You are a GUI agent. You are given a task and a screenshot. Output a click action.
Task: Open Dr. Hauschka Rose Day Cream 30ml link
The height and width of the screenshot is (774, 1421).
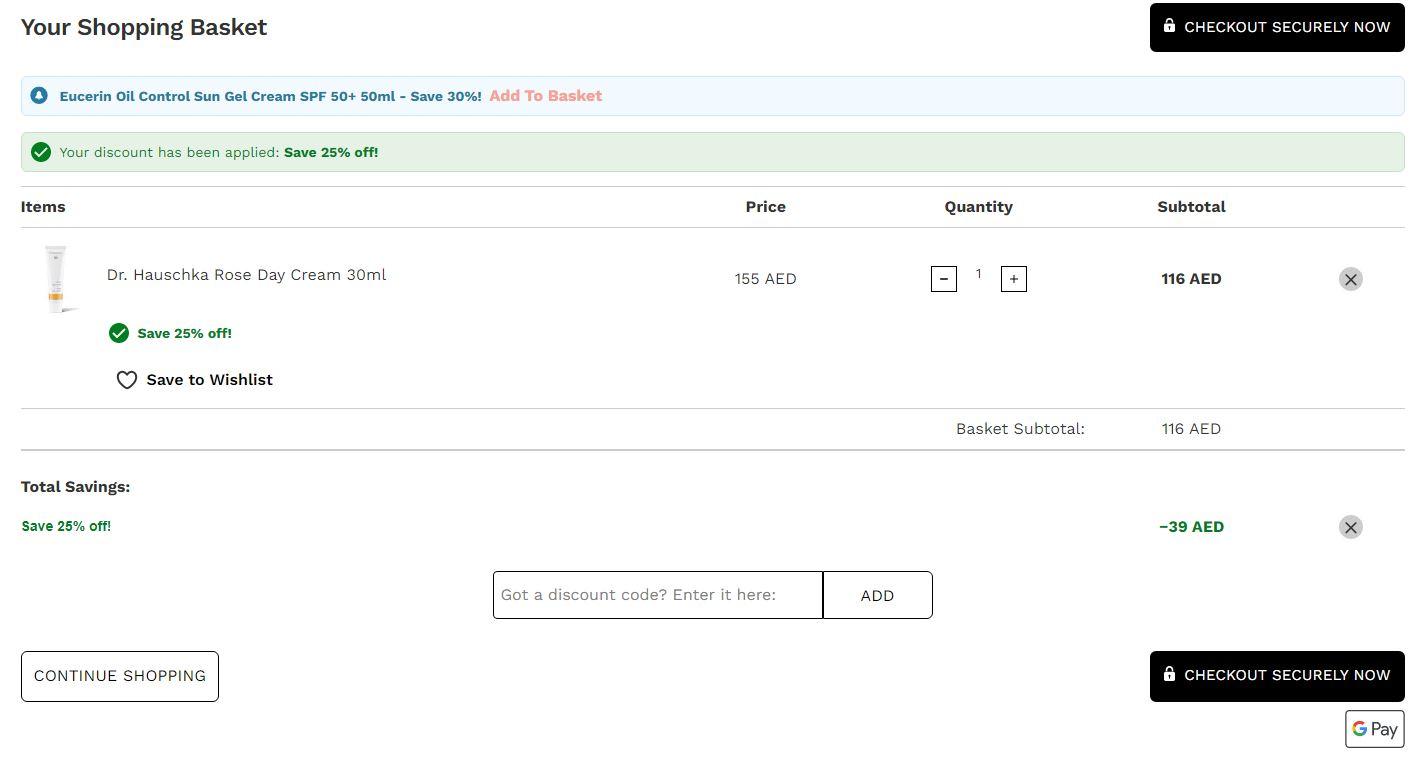point(246,275)
